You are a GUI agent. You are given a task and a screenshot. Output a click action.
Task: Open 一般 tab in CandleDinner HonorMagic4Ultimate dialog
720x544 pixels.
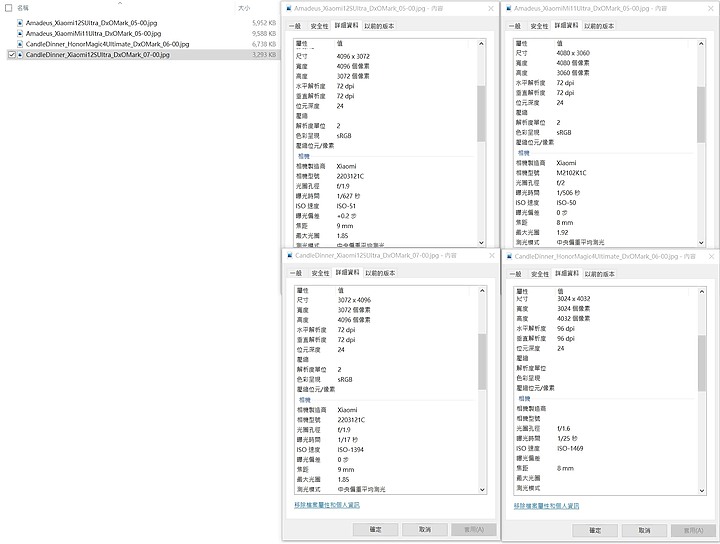515,274
